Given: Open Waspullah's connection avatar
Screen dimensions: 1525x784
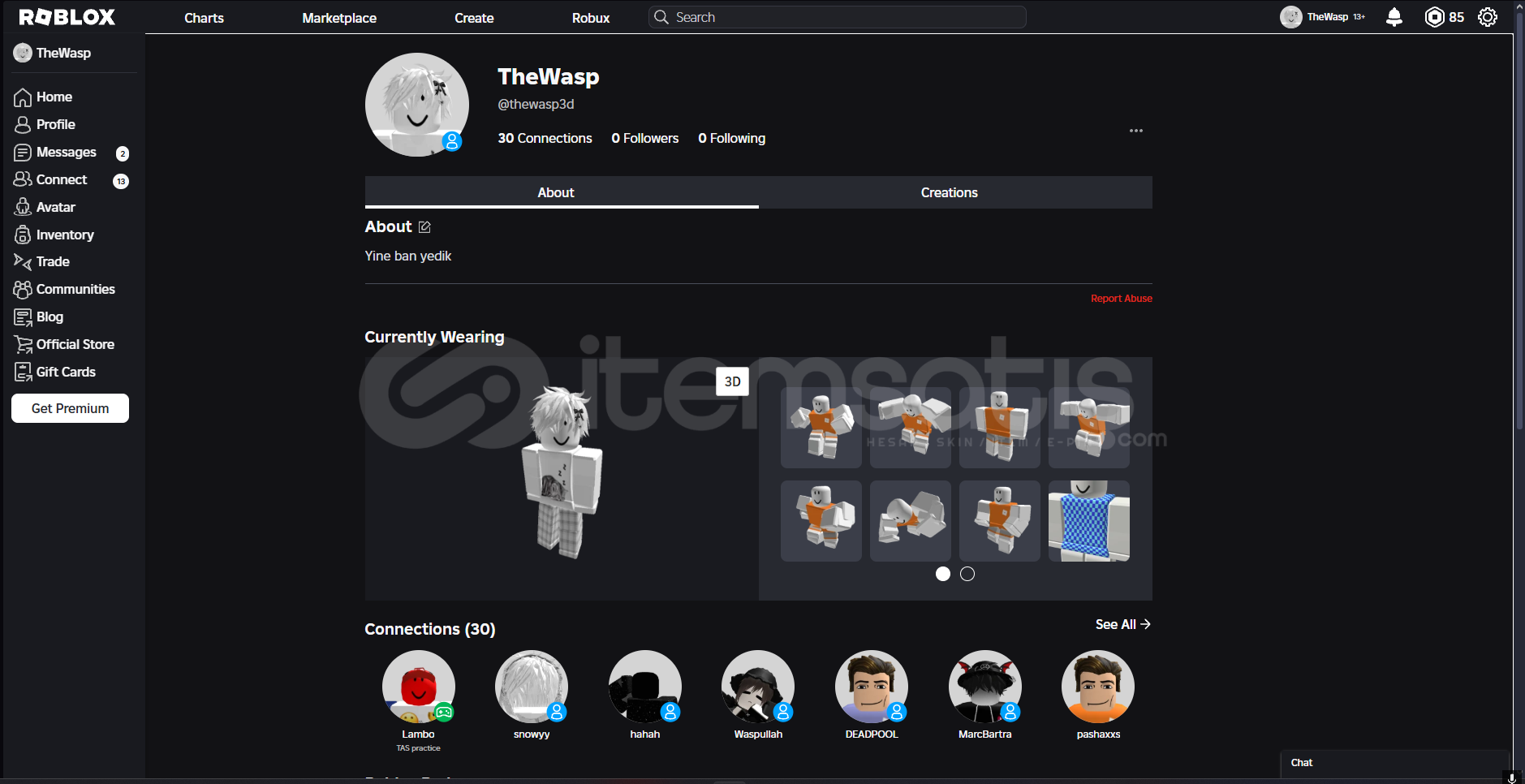Looking at the screenshot, I should [758, 687].
